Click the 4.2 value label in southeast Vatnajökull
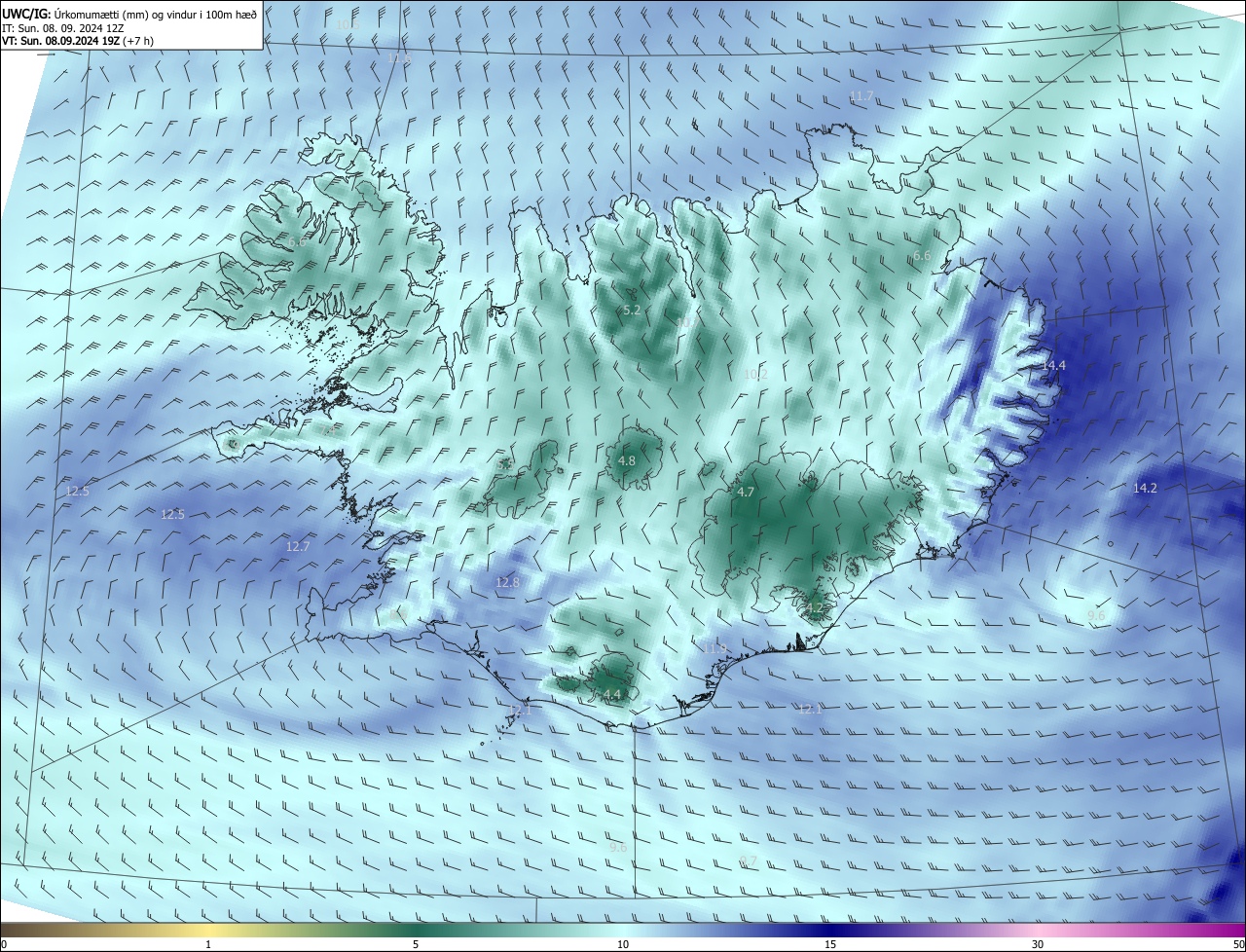The height and width of the screenshot is (952, 1246). (814, 608)
